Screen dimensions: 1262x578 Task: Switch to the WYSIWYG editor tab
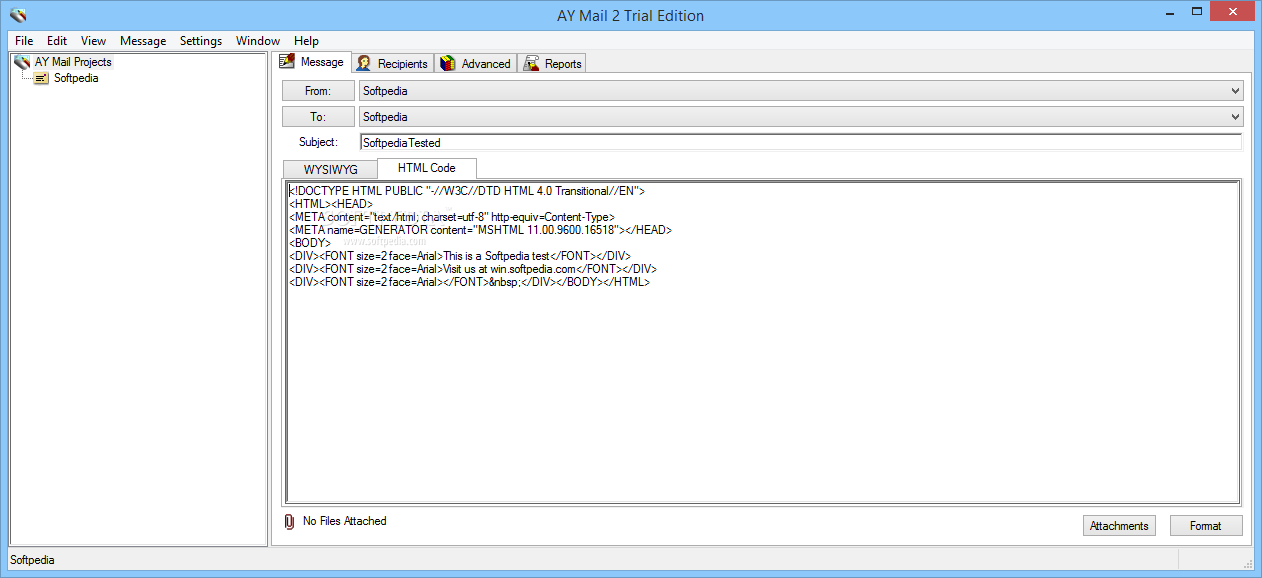coord(330,169)
